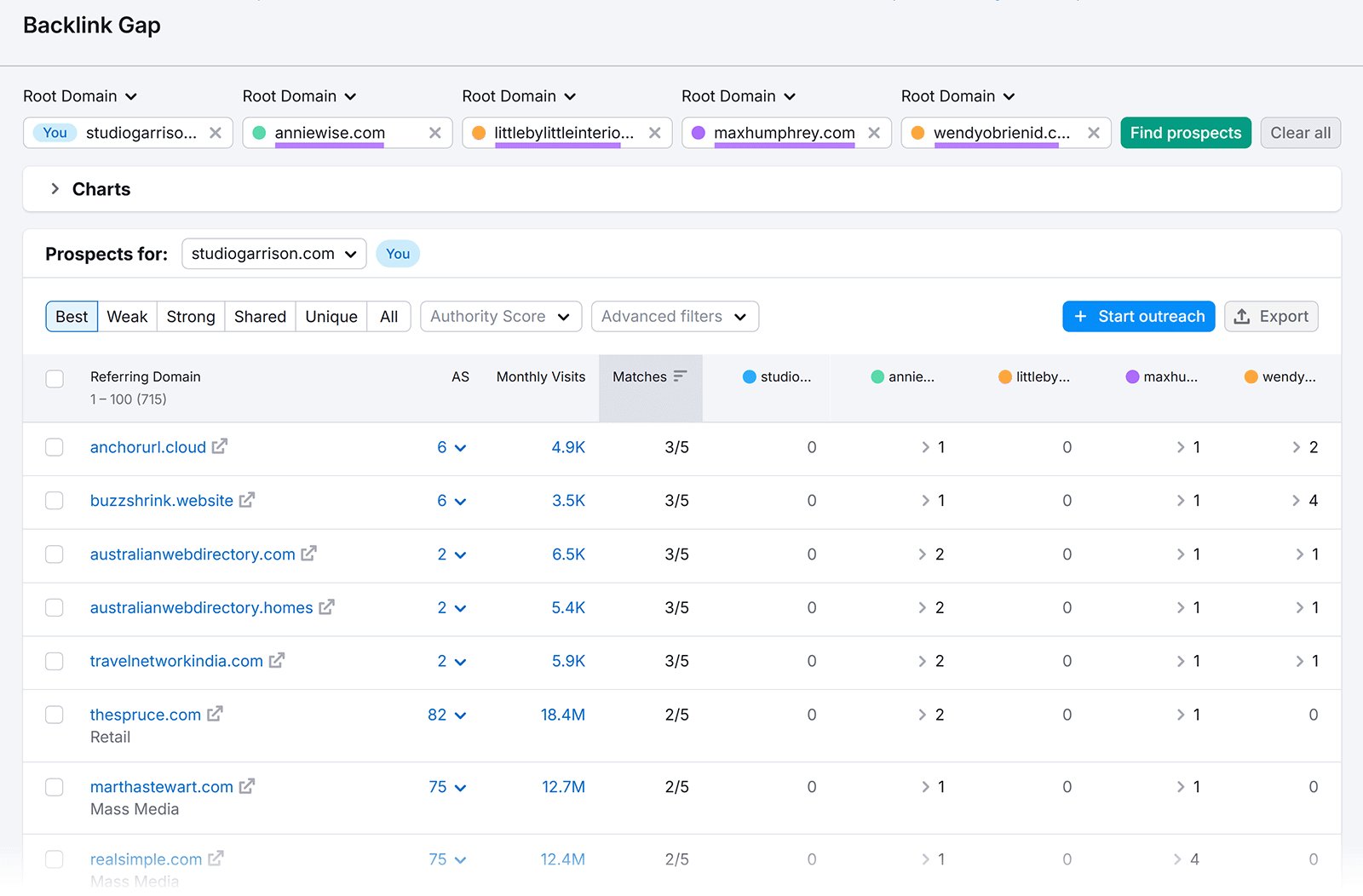Open marthastewart.com via its external link icon
1363x896 pixels.
[247, 786]
